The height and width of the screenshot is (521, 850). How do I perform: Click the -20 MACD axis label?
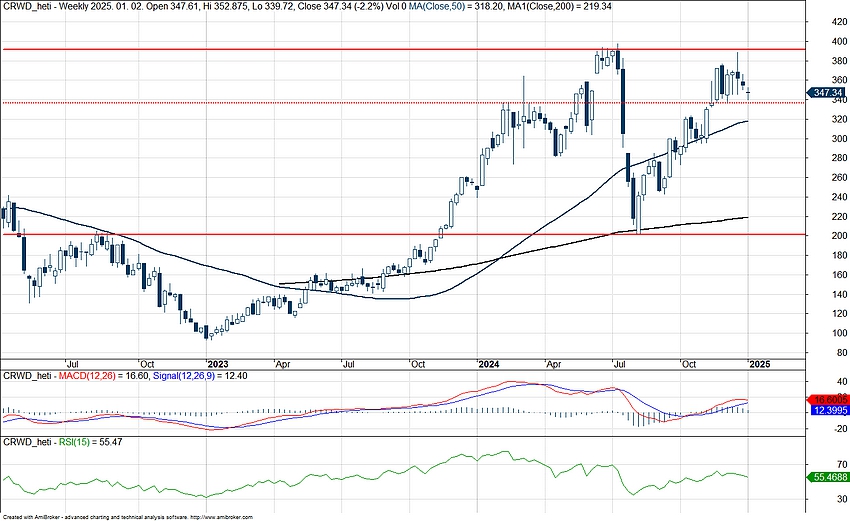click(x=839, y=428)
